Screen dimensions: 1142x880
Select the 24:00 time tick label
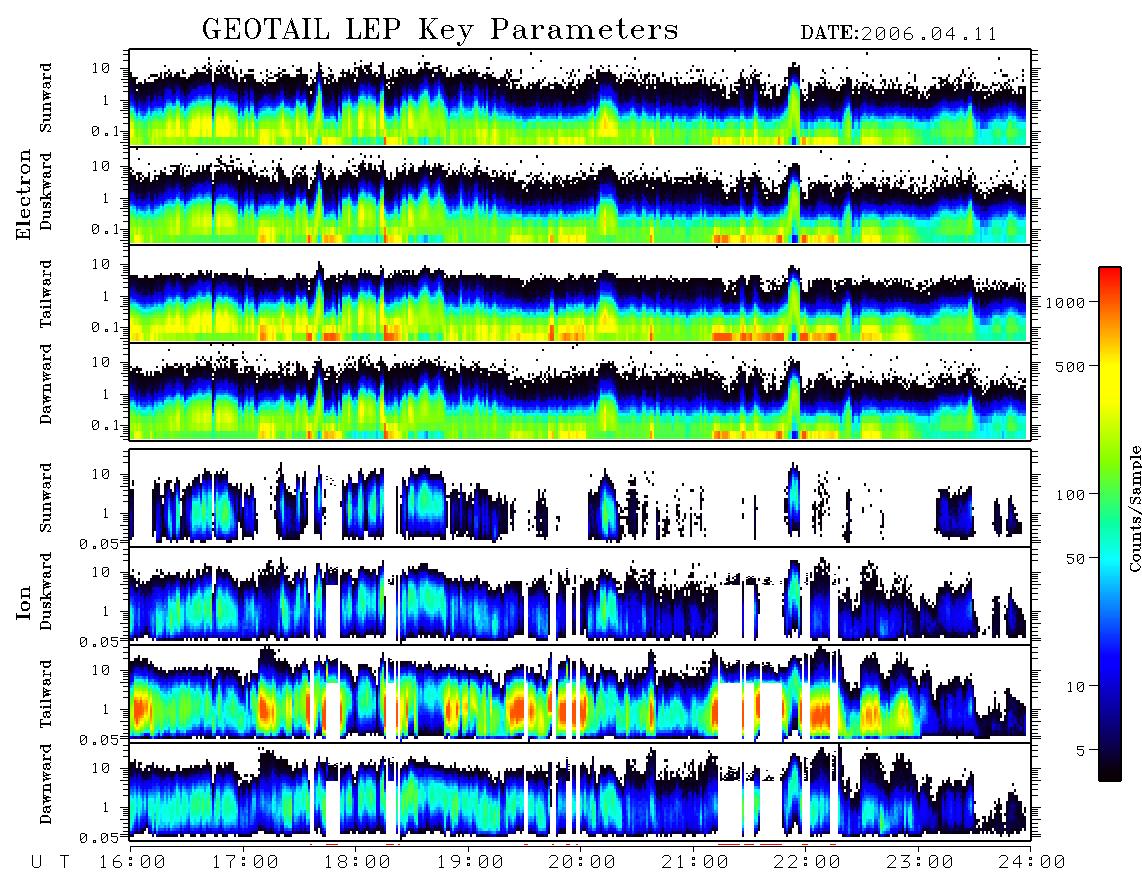pos(1031,862)
